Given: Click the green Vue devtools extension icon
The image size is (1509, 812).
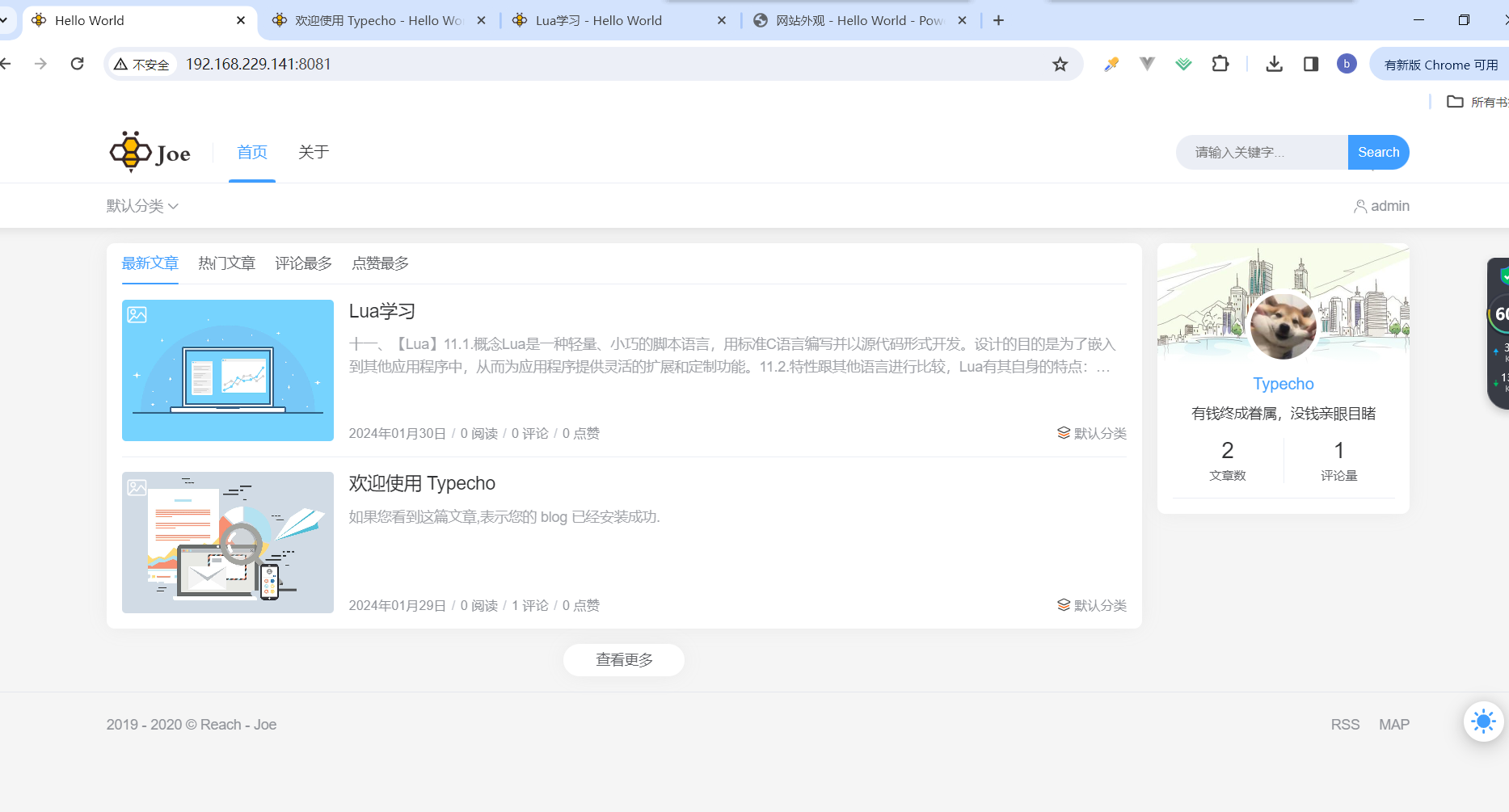Looking at the screenshot, I should click(1183, 64).
